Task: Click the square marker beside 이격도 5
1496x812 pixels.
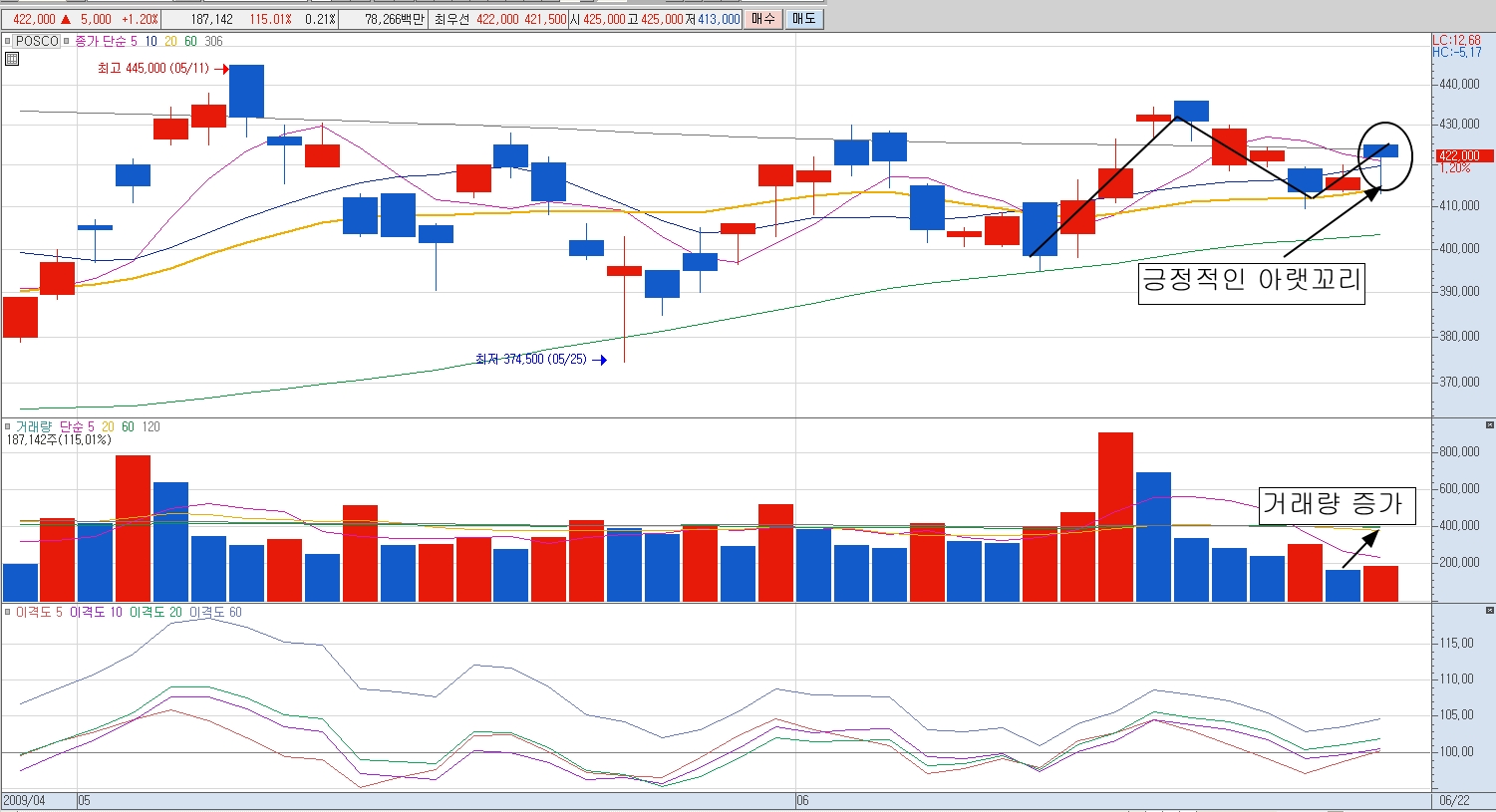Action: pyautogui.click(x=8, y=612)
